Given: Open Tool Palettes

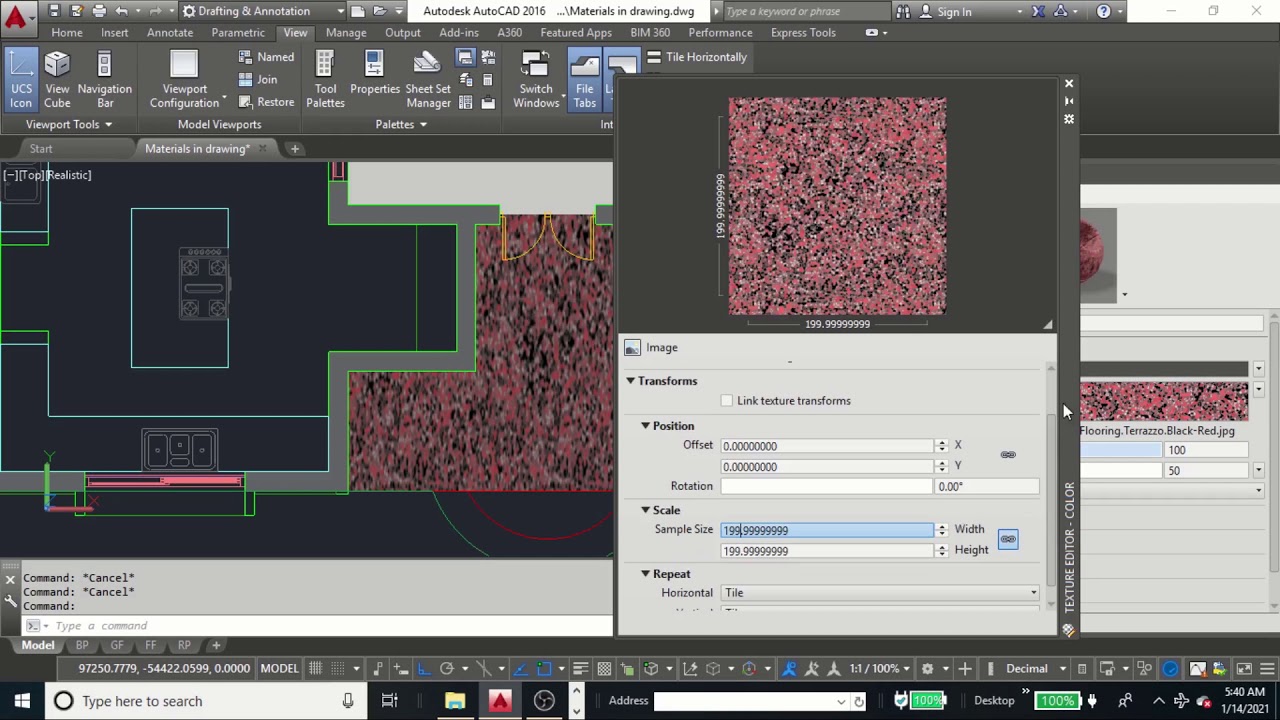Looking at the screenshot, I should click(325, 79).
